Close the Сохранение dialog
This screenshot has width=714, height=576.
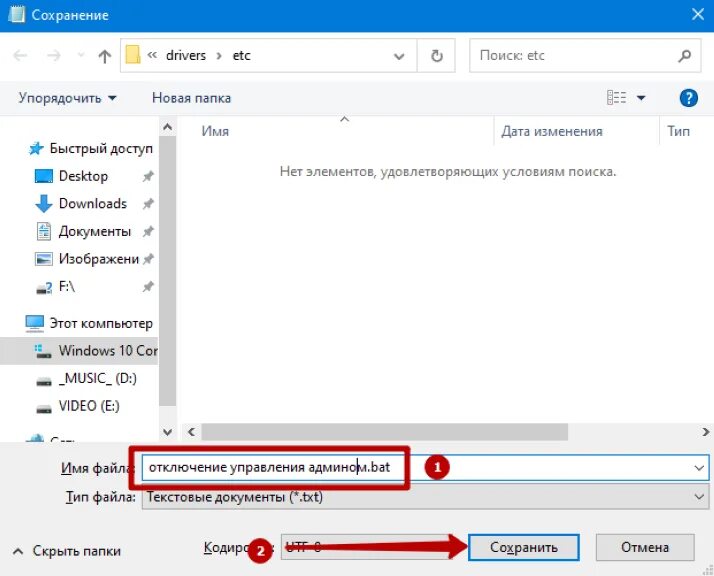698,15
